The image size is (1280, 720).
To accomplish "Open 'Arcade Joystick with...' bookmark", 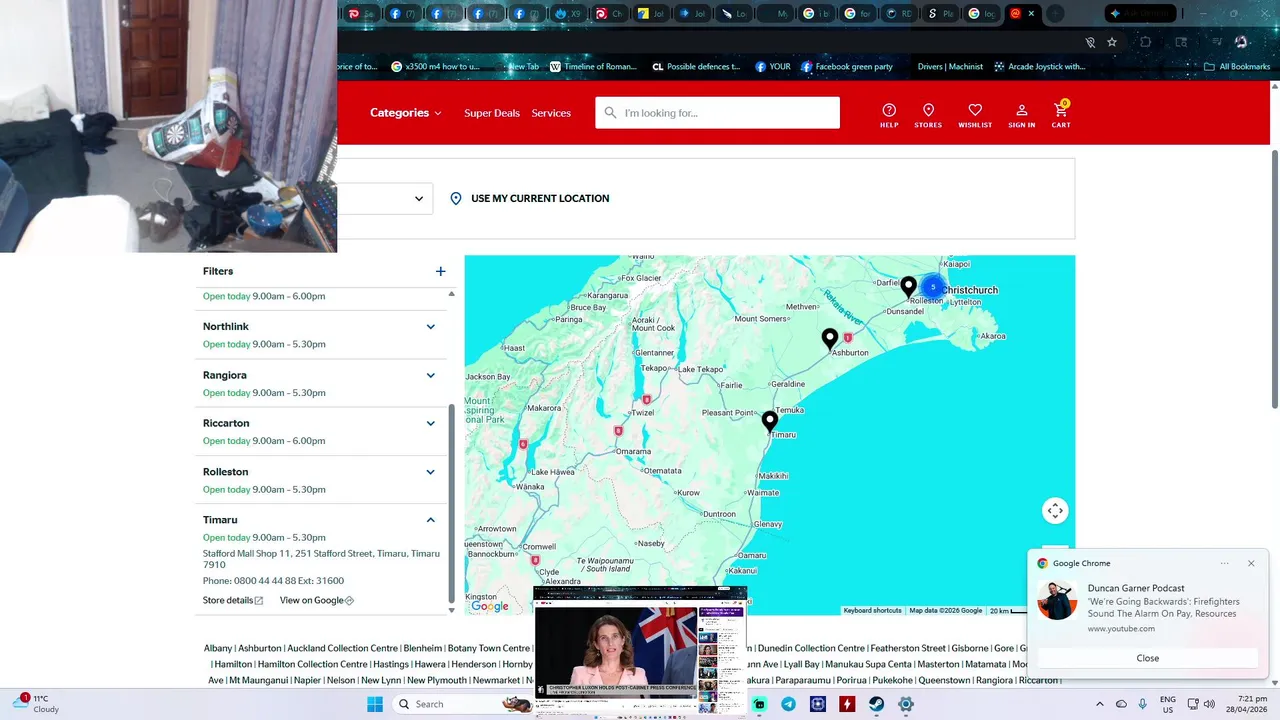I will pos(1040,67).
